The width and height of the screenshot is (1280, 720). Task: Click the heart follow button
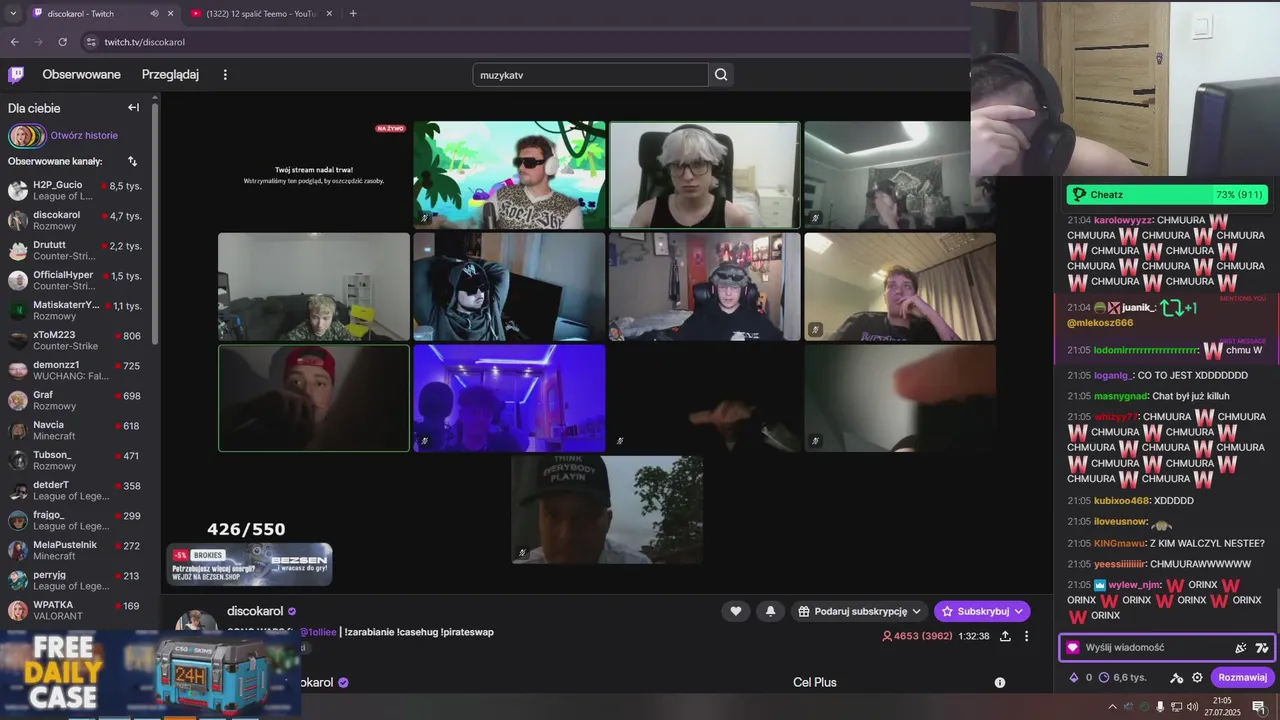(736, 611)
